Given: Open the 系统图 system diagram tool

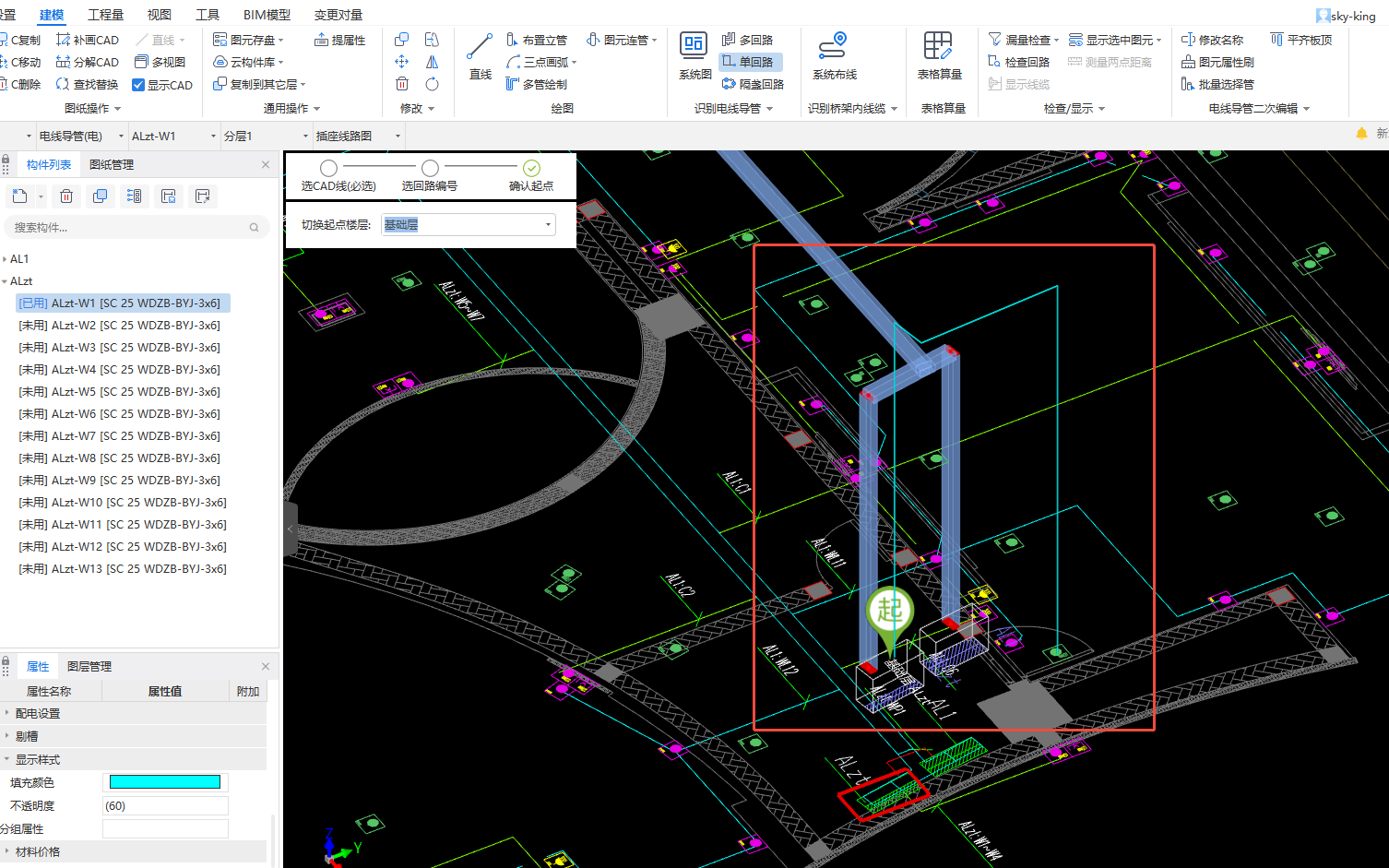Looking at the screenshot, I should coord(694,57).
